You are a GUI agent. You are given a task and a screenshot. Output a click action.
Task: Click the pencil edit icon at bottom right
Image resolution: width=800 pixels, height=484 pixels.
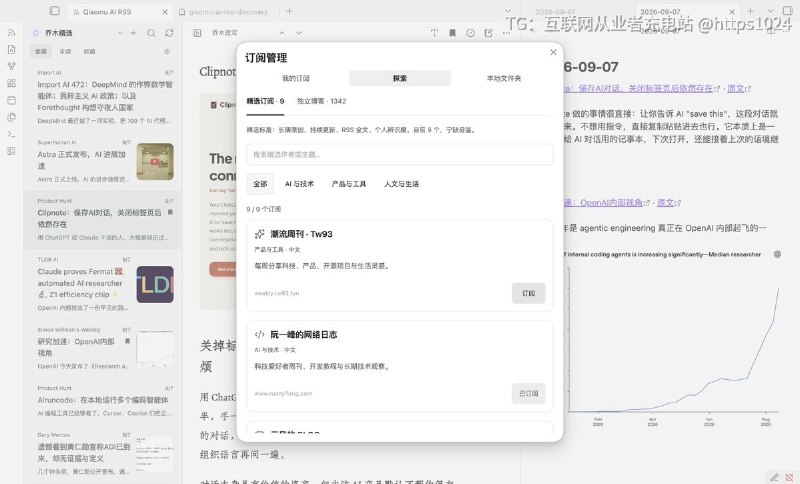click(774, 477)
